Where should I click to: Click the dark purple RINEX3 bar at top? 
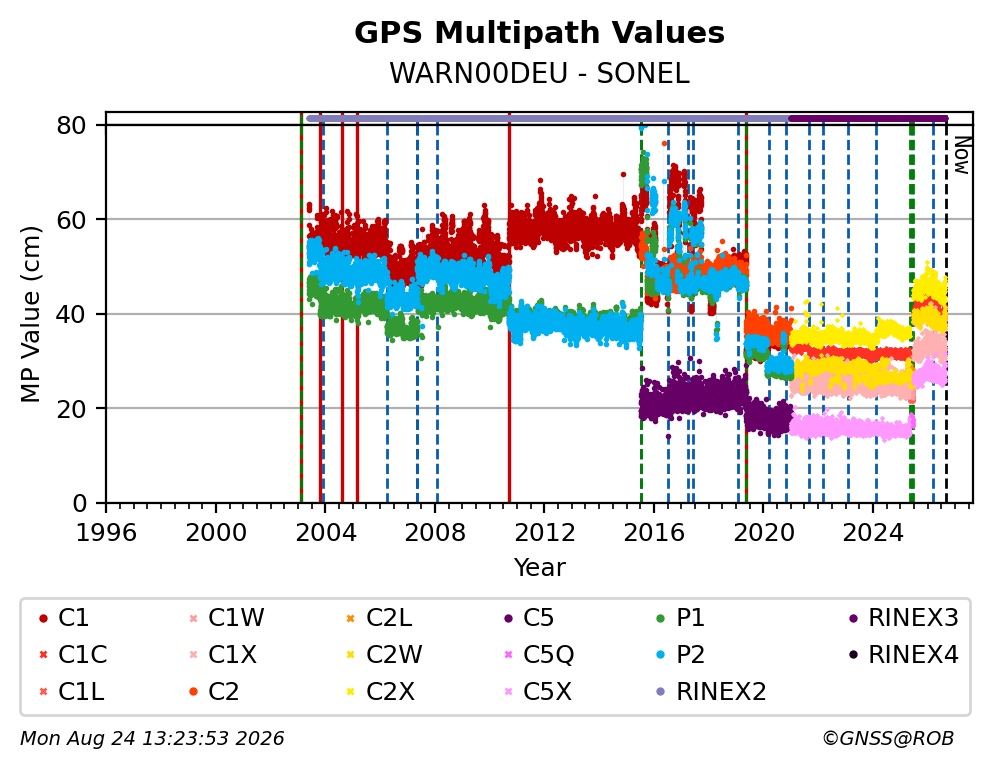click(868, 118)
